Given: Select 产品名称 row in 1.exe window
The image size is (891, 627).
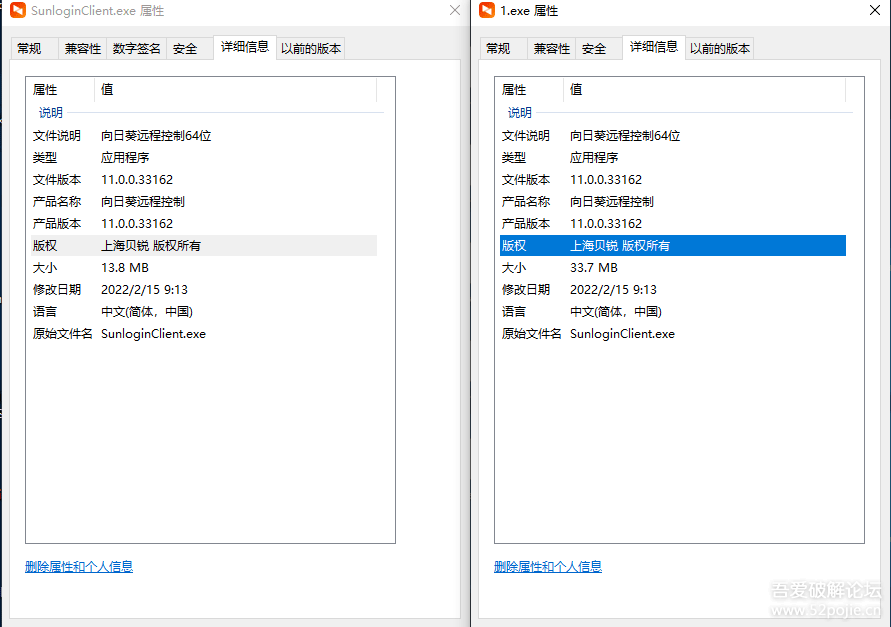Looking at the screenshot, I should [673, 202].
